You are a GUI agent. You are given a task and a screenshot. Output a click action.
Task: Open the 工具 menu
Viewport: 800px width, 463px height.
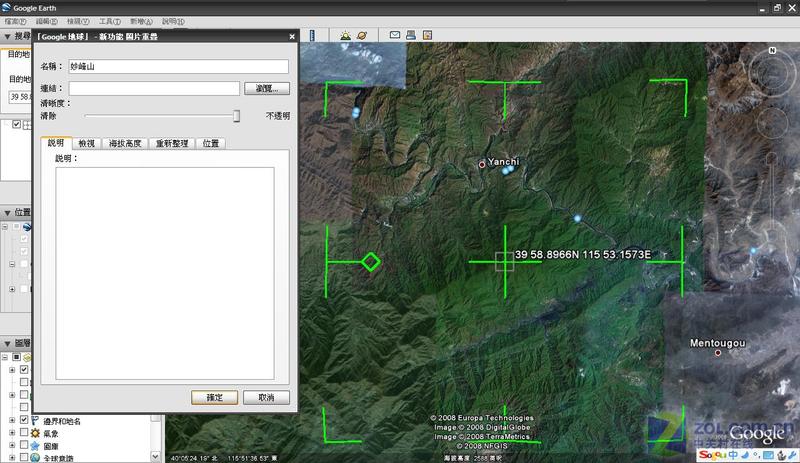click(x=110, y=21)
